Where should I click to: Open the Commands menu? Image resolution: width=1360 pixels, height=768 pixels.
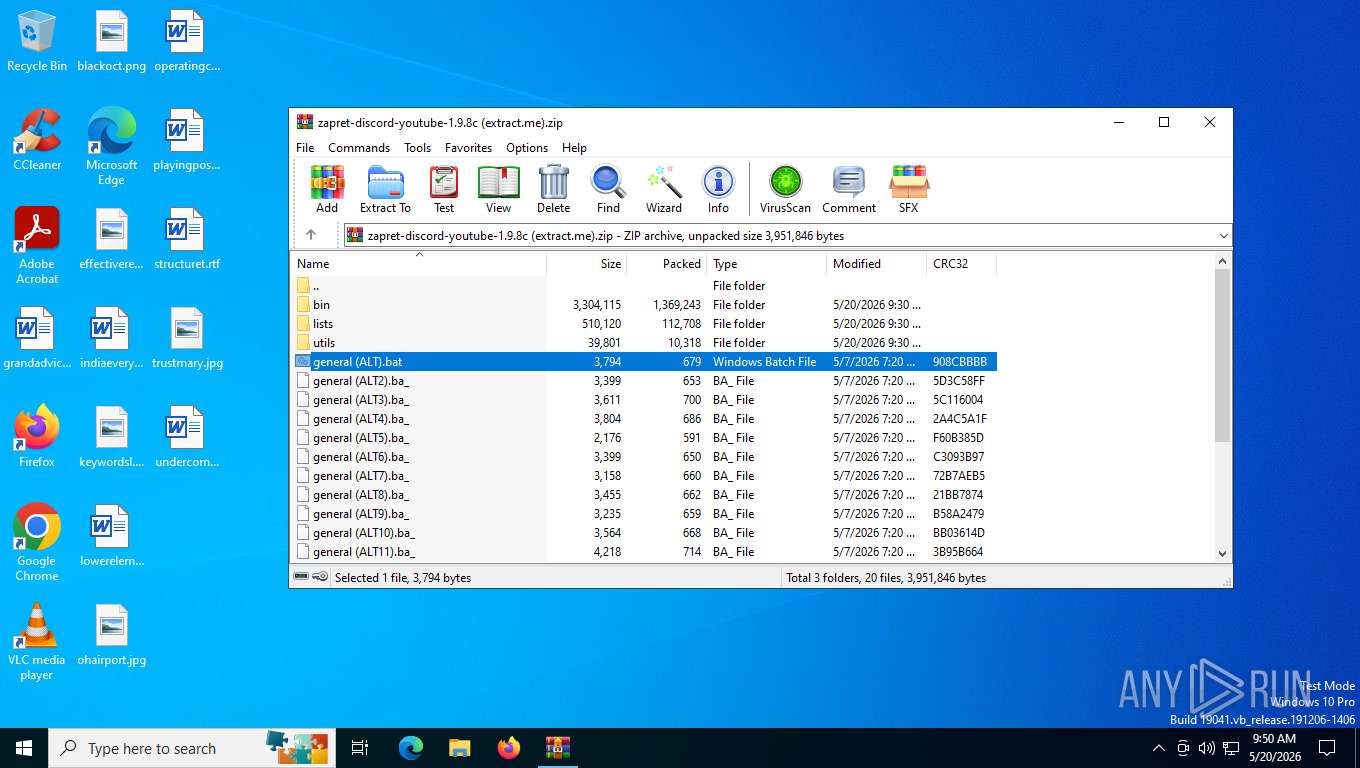[359, 147]
